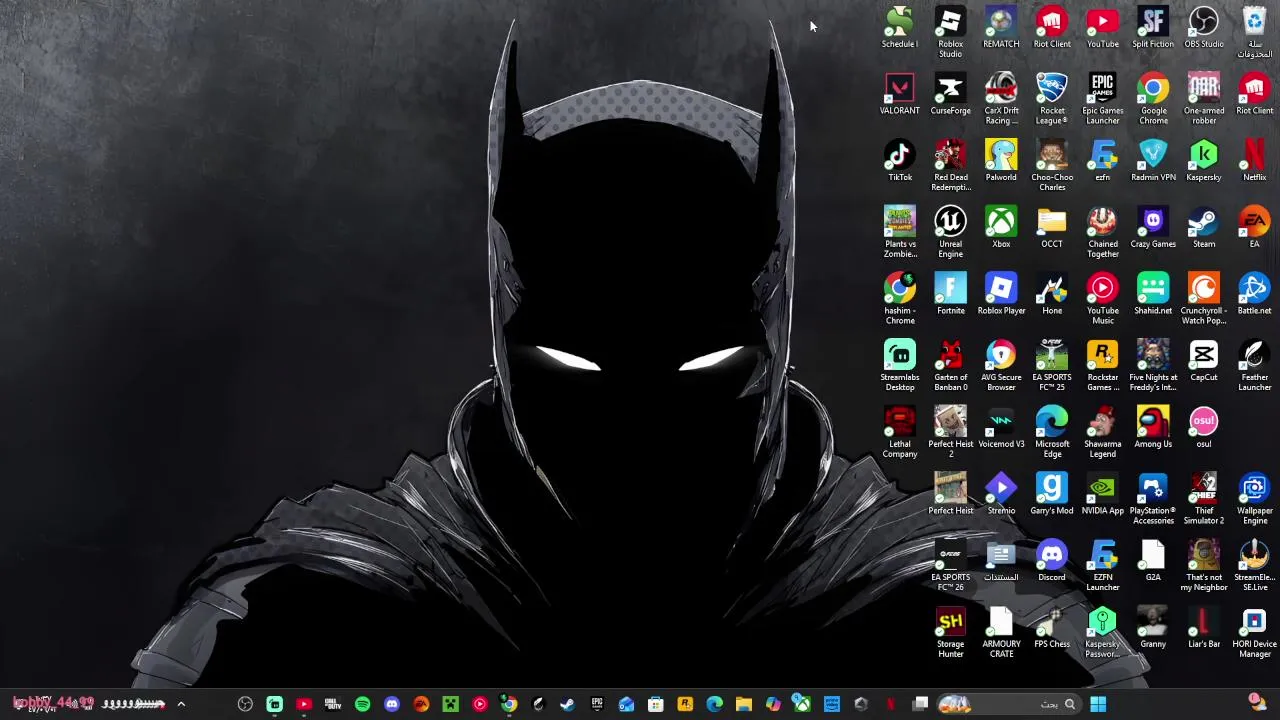The height and width of the screenshot is (720, 1280).
Task: Open Minecraft from the taskbar
Action: point(450,704)
